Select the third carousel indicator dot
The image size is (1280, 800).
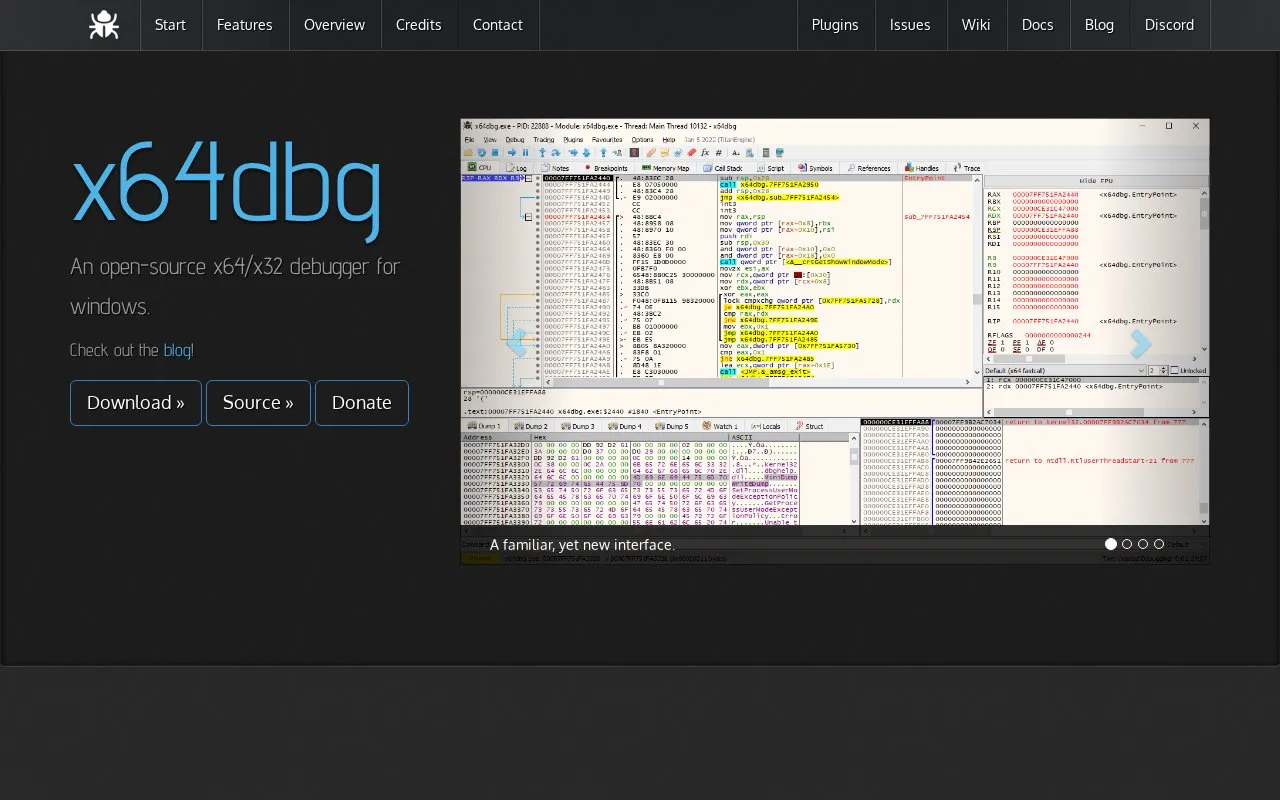[x=1143, y=544]
